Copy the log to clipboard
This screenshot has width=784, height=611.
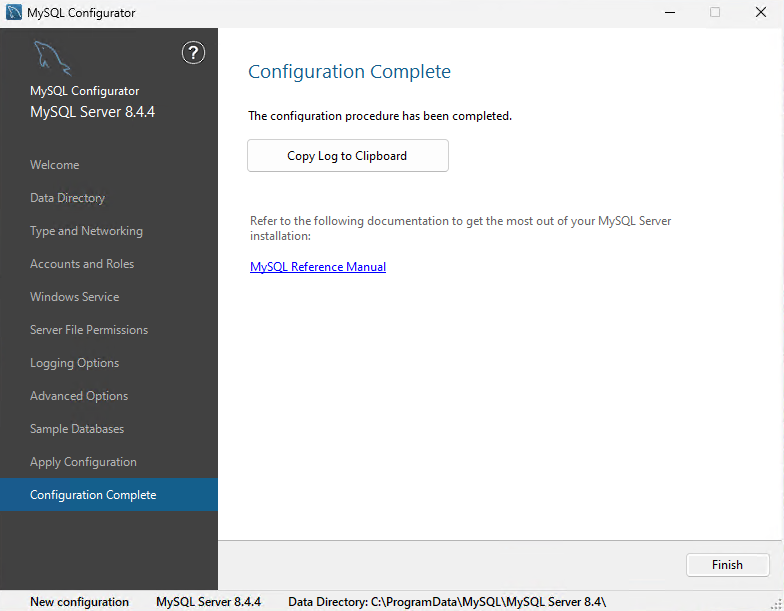coord(348,156)
